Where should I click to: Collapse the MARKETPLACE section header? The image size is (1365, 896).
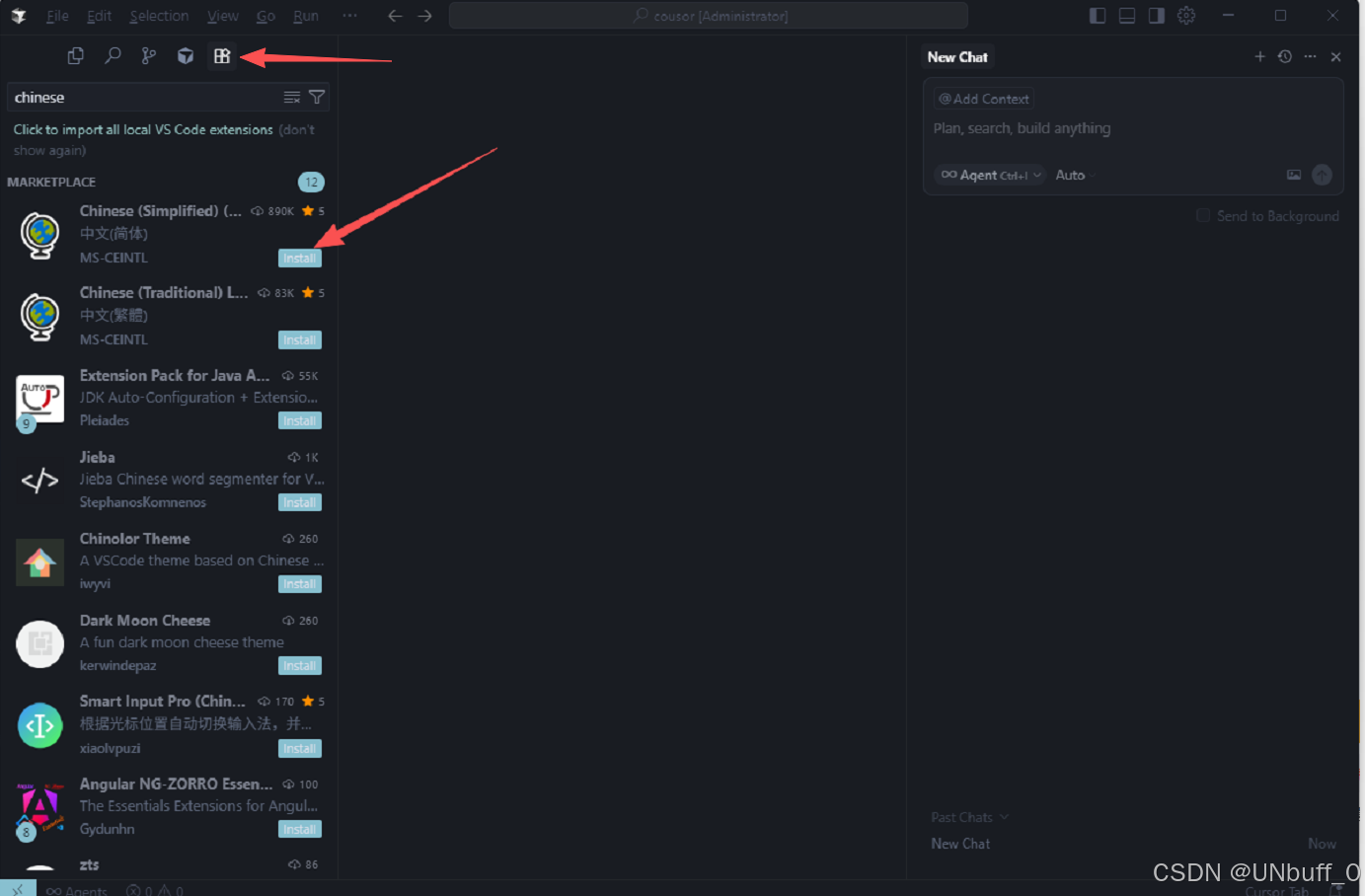[x=51, y=182]
